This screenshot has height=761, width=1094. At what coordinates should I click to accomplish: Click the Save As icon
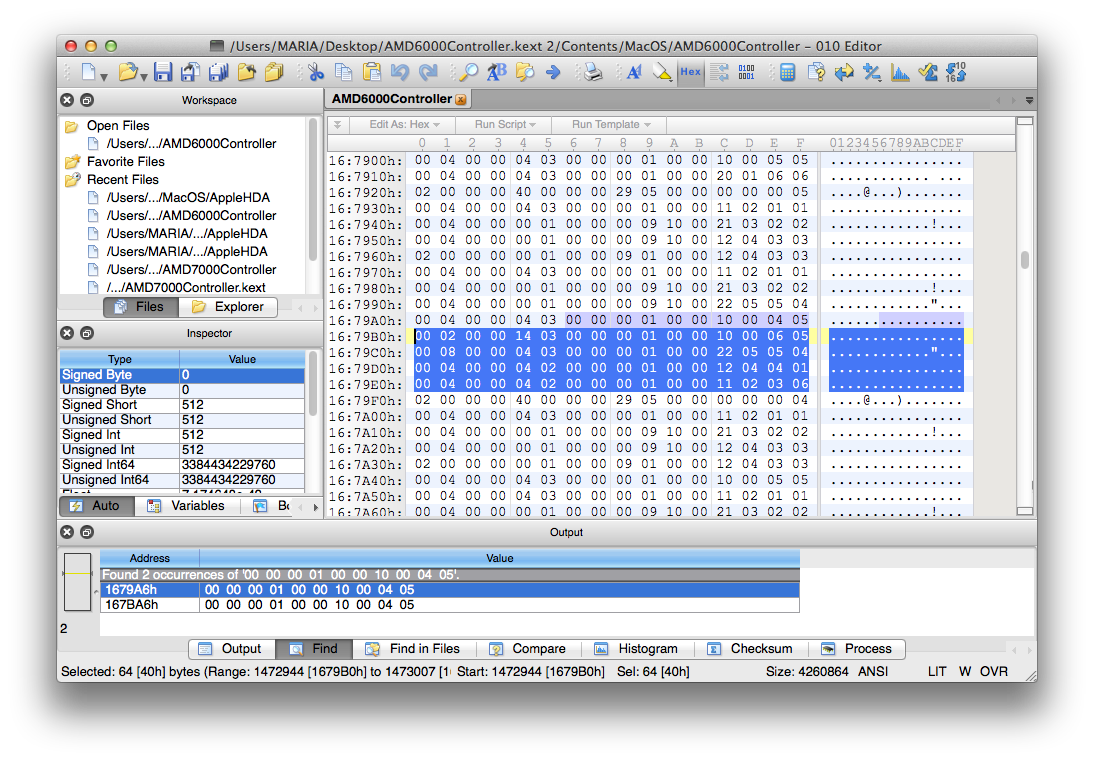click(x=190, y=72)
